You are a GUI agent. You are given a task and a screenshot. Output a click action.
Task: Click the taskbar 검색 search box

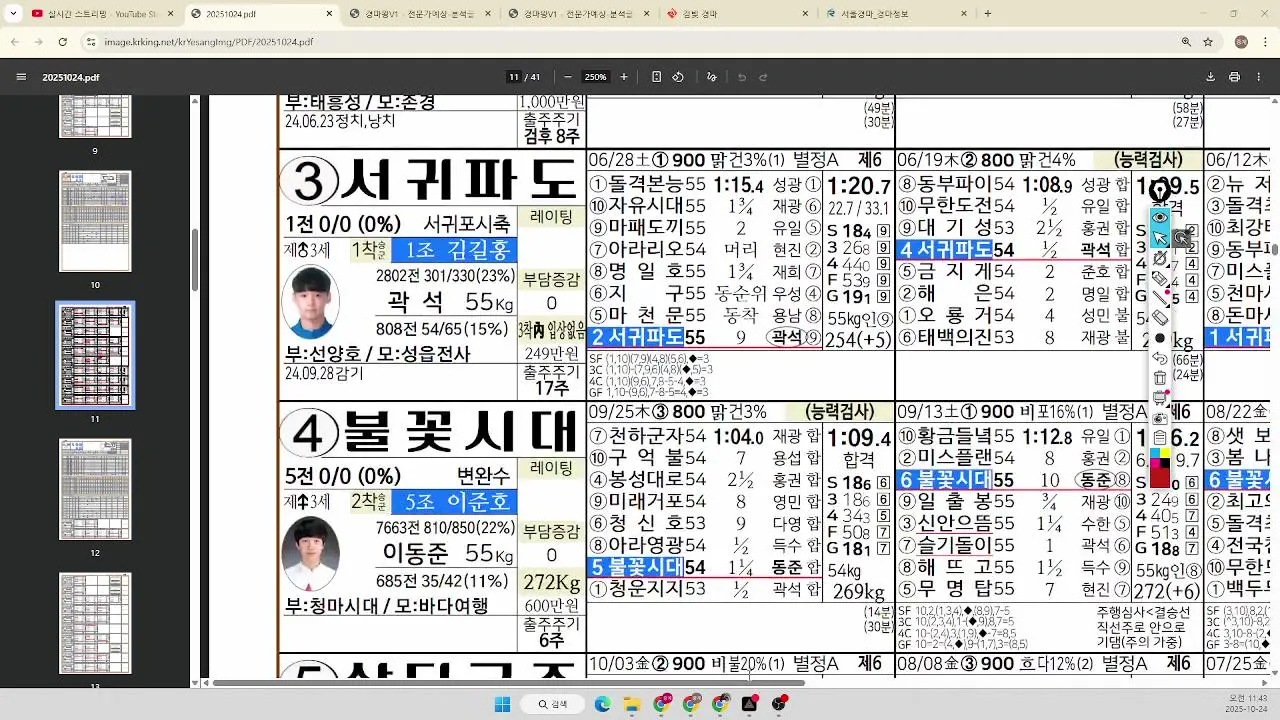pyautogui.click(x=553, y=704)
